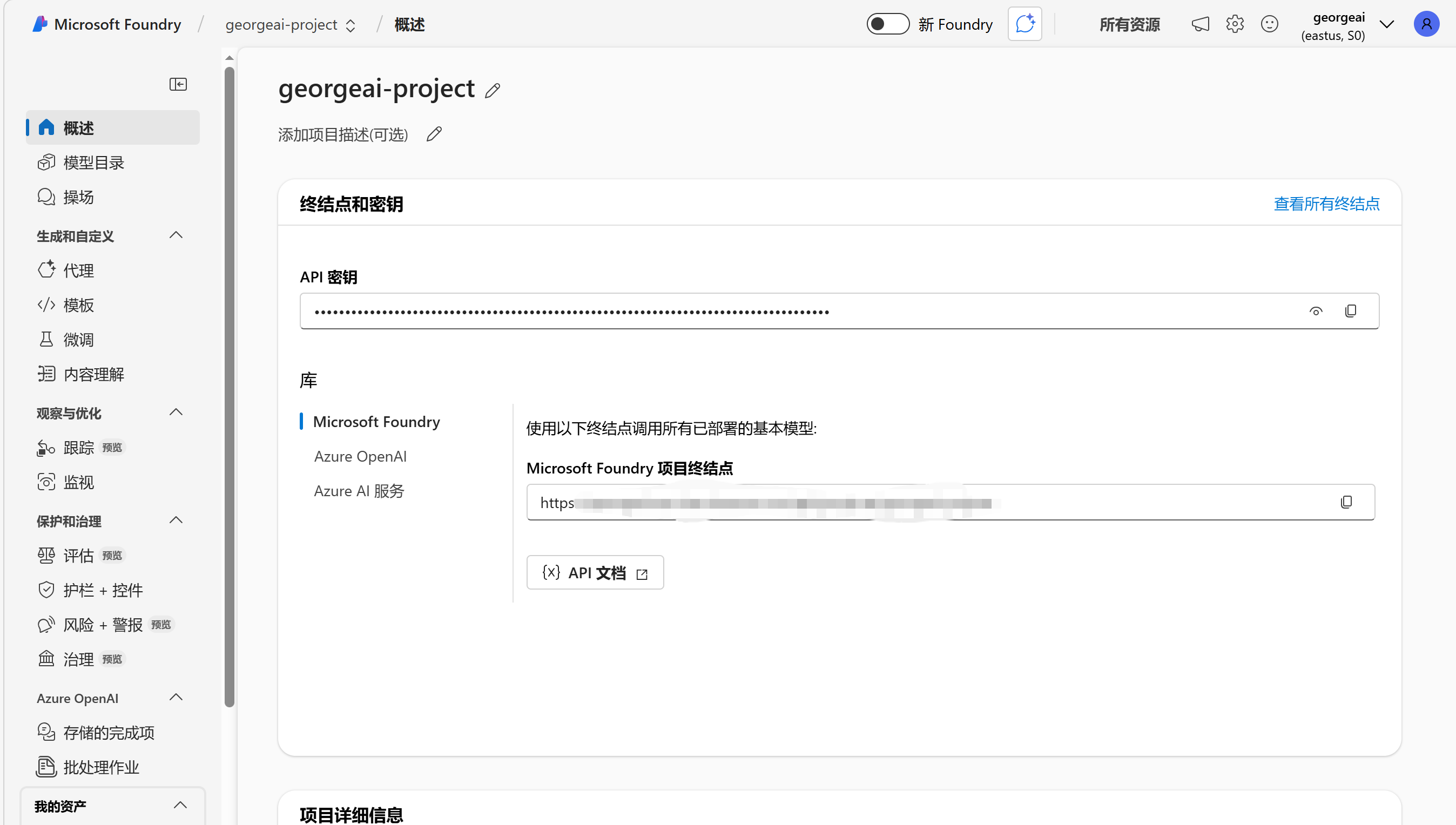
Task: Open the user profile avatar
Action: tap(1426, 24)
